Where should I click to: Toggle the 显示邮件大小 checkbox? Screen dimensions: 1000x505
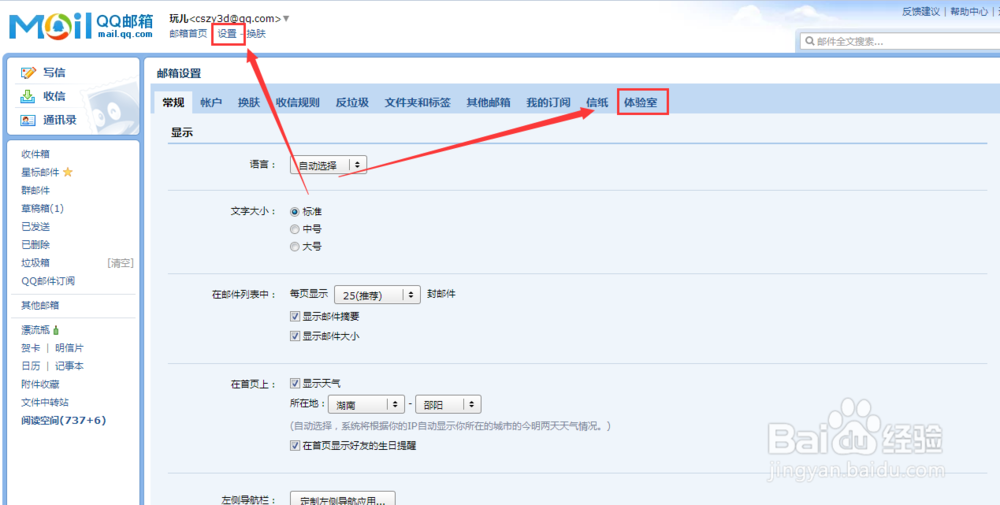point(295,335)
